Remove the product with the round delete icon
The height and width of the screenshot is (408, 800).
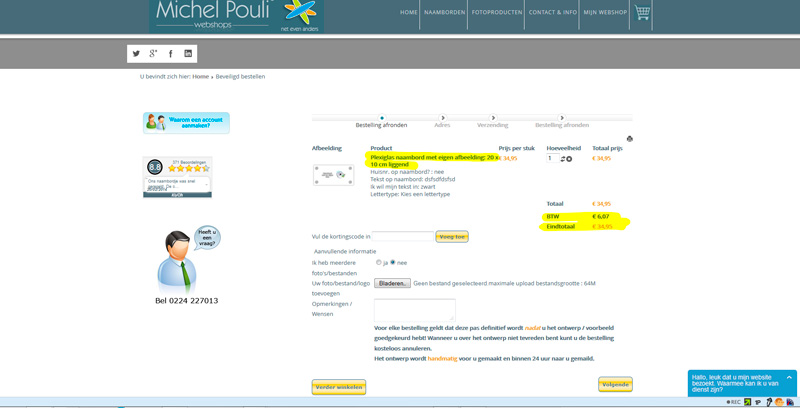click(569, 159)
